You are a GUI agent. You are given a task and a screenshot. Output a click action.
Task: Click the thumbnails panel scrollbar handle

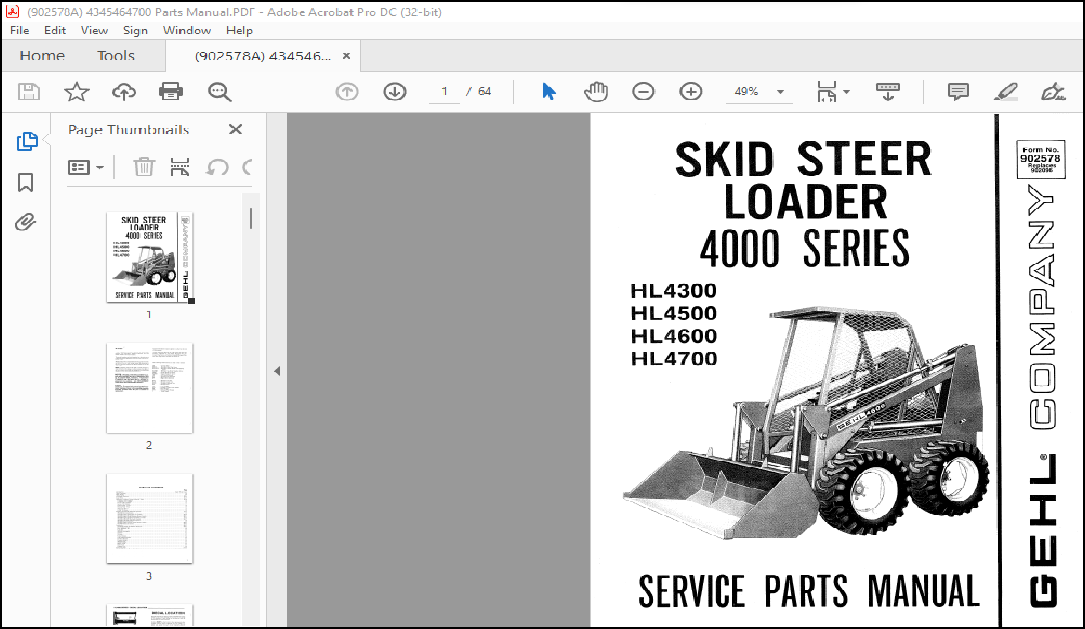tap(250, 219)
